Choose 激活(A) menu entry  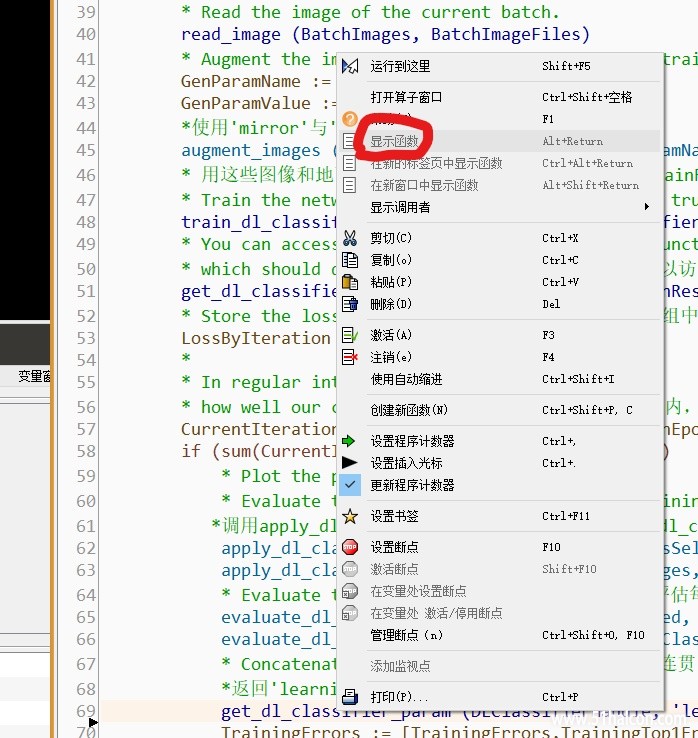[x=500, y=335]
